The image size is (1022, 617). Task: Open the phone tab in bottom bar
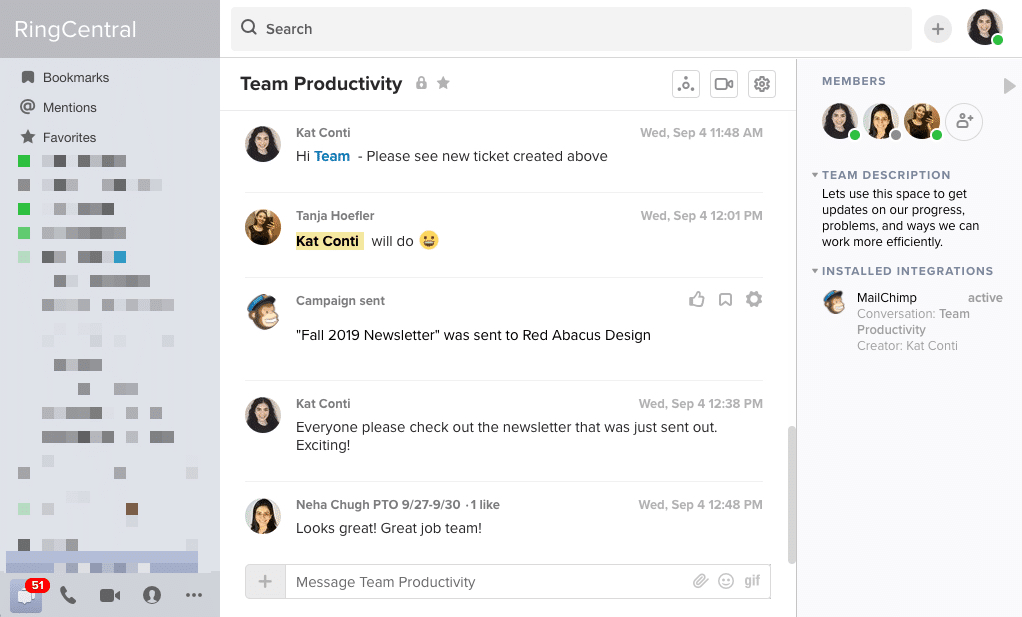coord(68,595)
